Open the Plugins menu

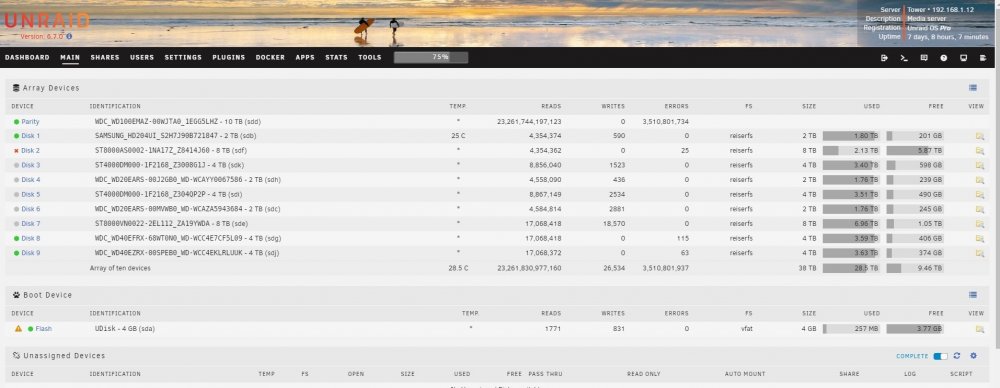[x=228, y=57]
